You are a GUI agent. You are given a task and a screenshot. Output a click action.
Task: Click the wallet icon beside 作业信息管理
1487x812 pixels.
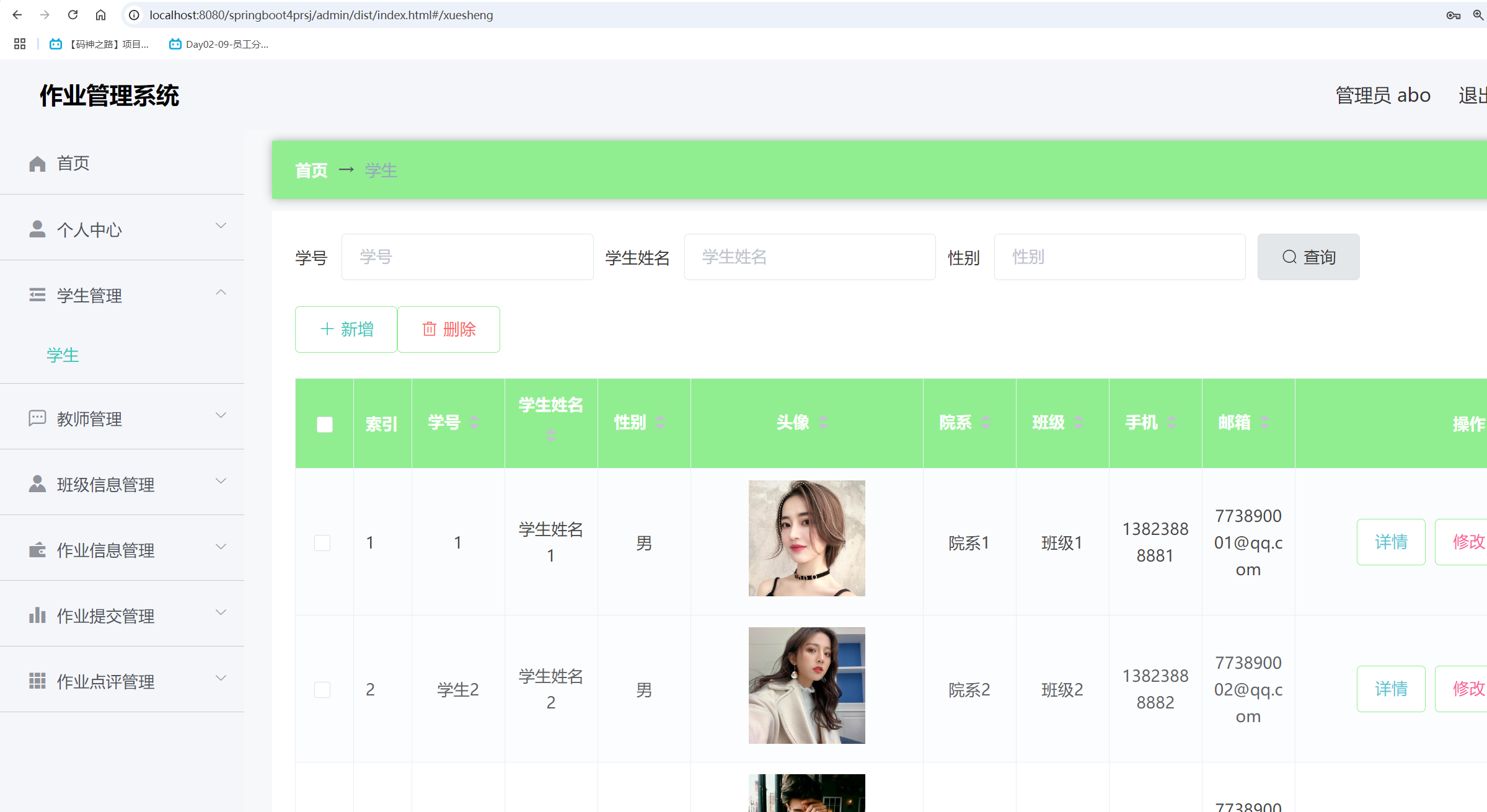(37, 550)
